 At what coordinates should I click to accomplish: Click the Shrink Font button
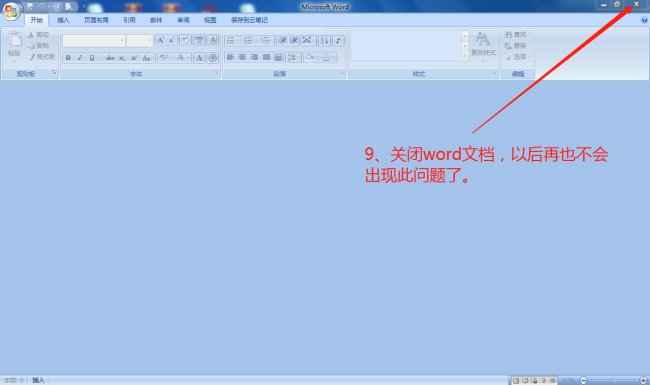pos(171,40)
